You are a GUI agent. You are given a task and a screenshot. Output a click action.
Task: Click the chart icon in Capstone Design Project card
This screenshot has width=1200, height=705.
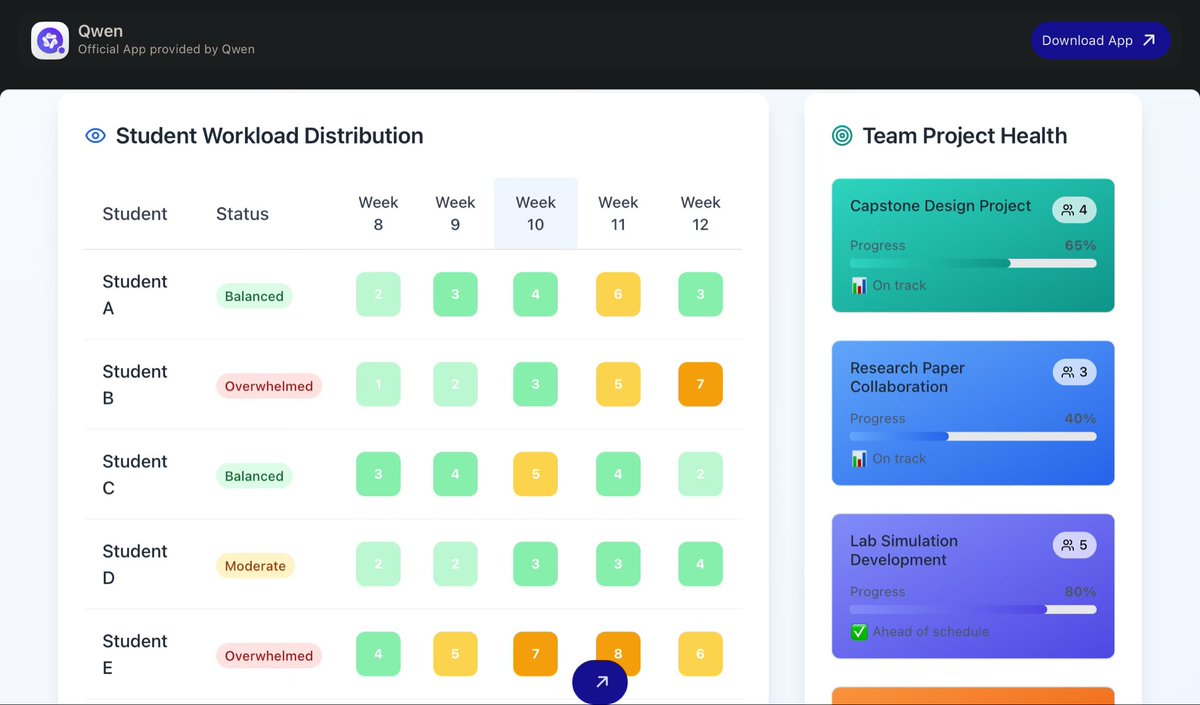[x=859, y=286]
